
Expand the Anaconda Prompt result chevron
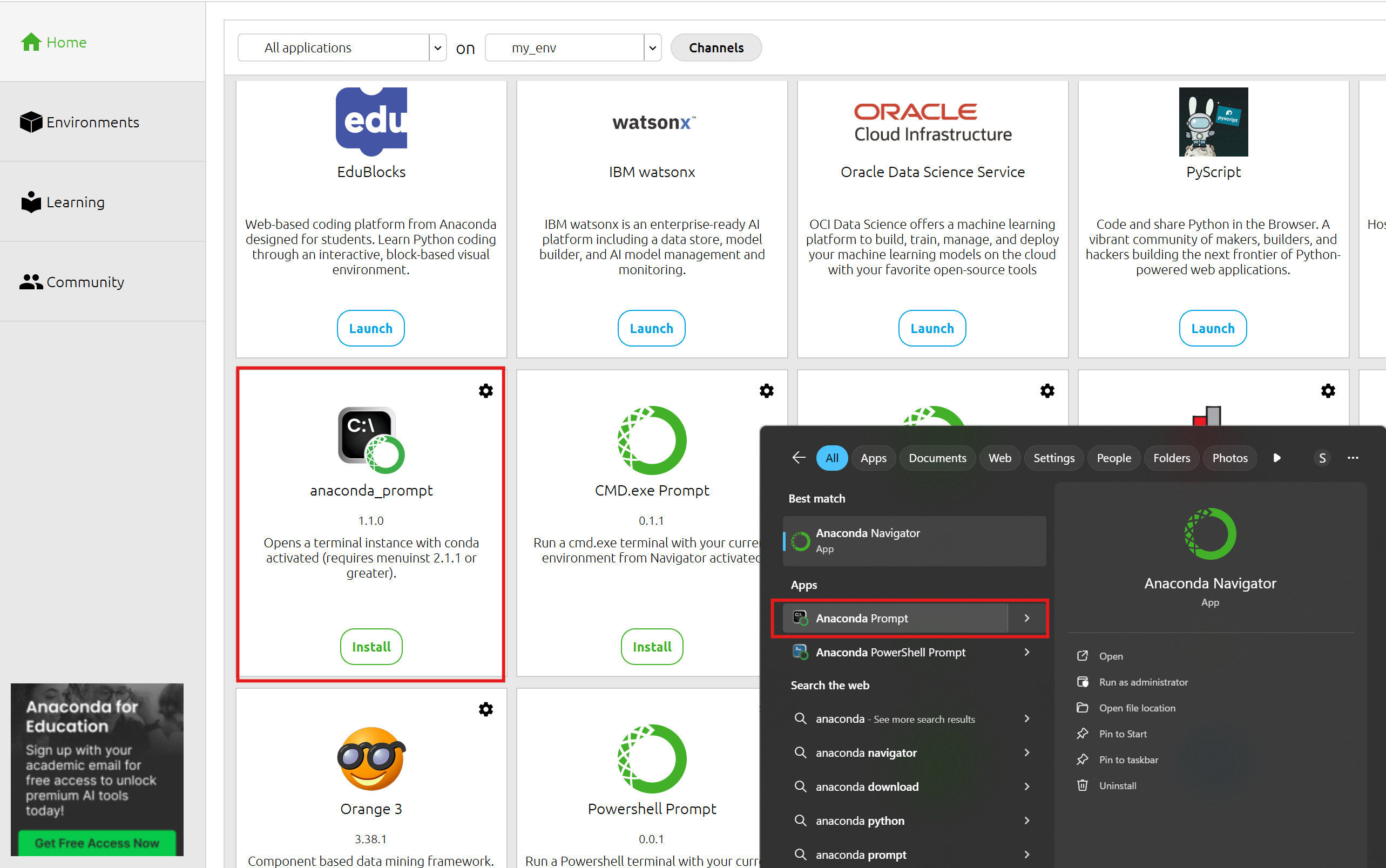(x=1026, y=618)
